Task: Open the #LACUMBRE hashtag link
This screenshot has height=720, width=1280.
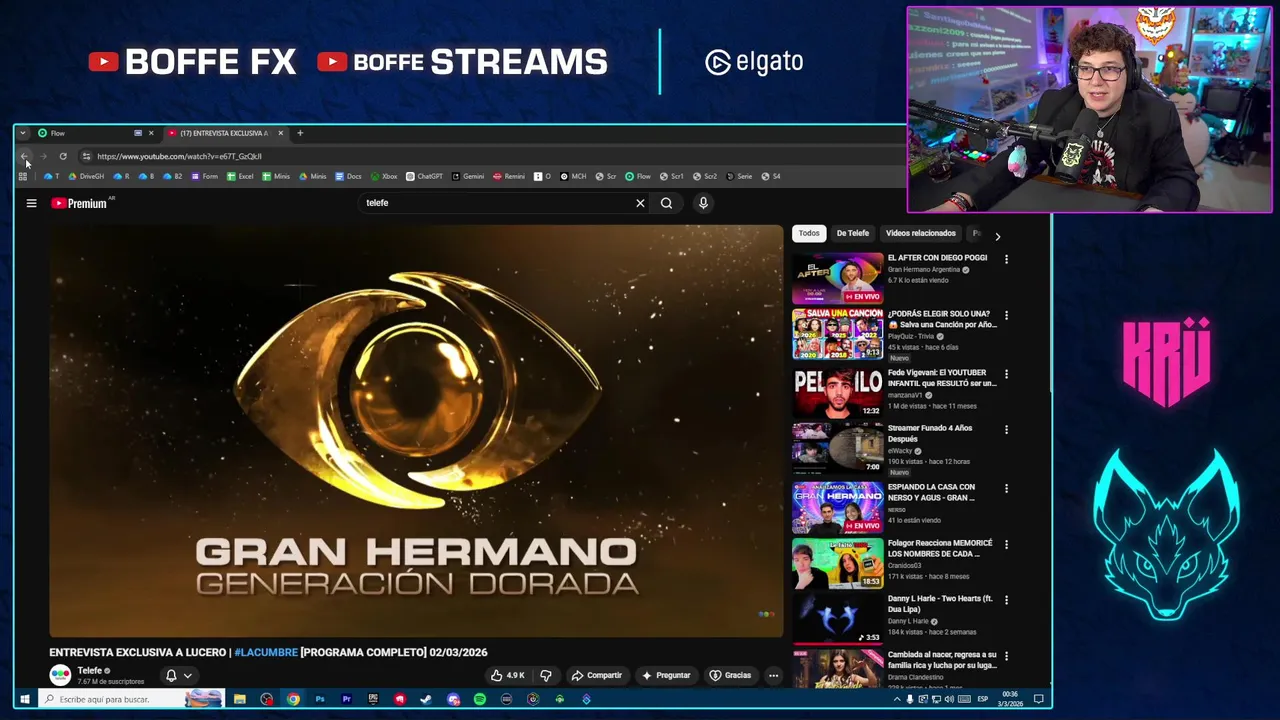Action: coord(266,652)
